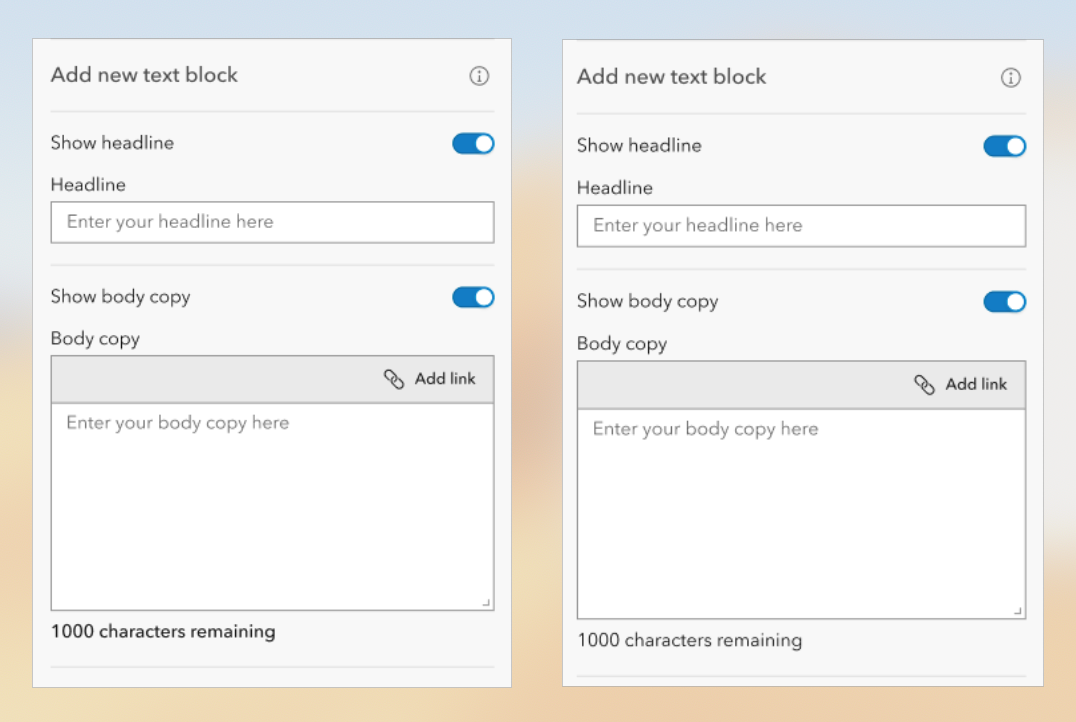Click 'Show body copy' label in left panel

coord(121,297)
